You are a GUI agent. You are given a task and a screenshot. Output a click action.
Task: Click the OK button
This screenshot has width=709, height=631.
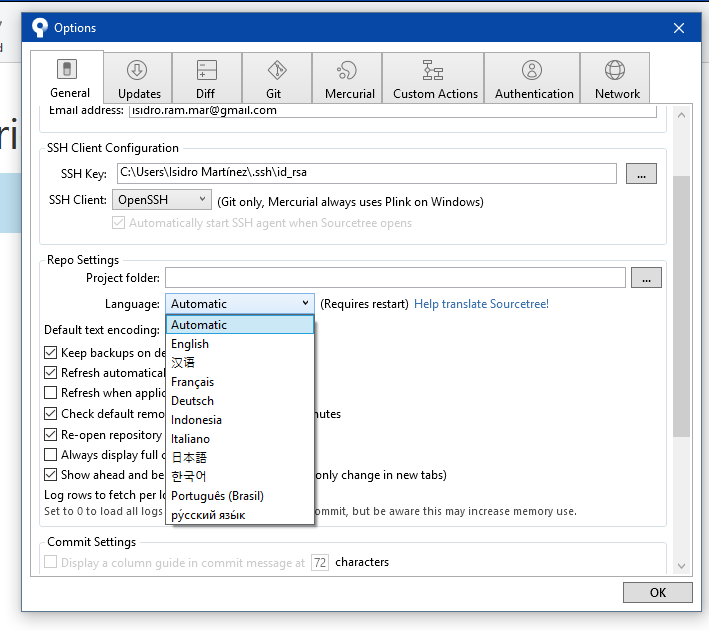tap(657, 593)
